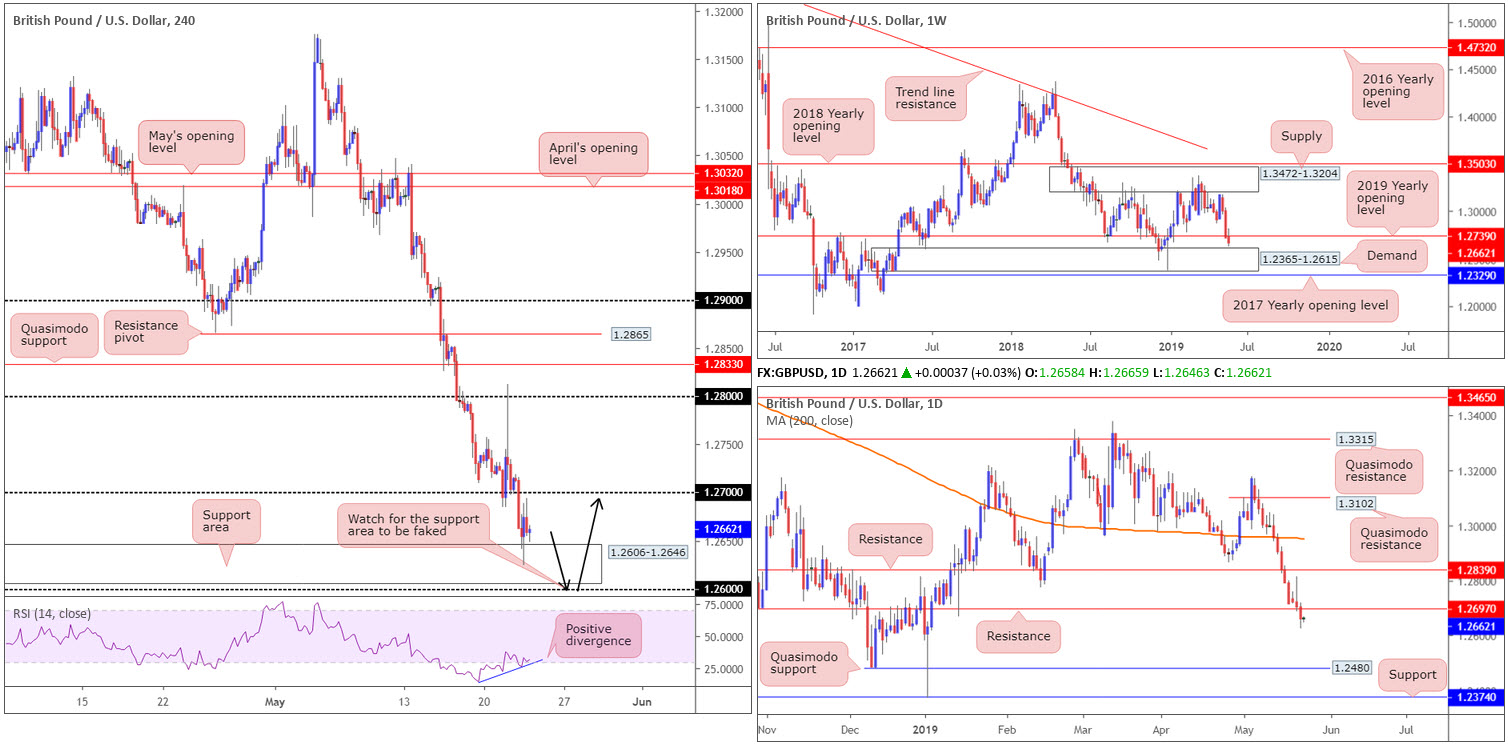Select the black 1.29000 price tag
The width and height of the screenshot is (1508, 744).
724,300
